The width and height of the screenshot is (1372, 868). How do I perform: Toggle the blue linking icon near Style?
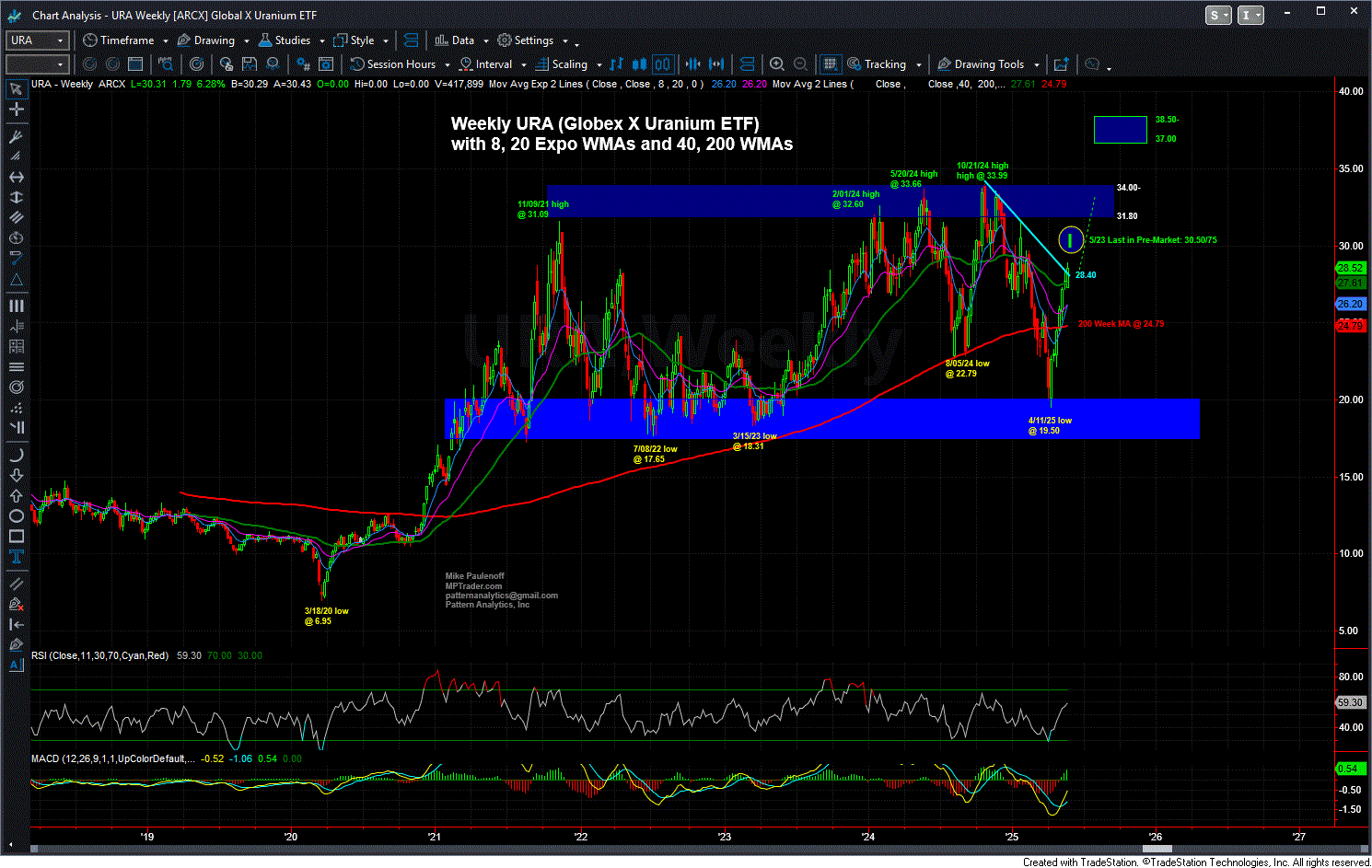pyautogui.click(x=411, y=41)
